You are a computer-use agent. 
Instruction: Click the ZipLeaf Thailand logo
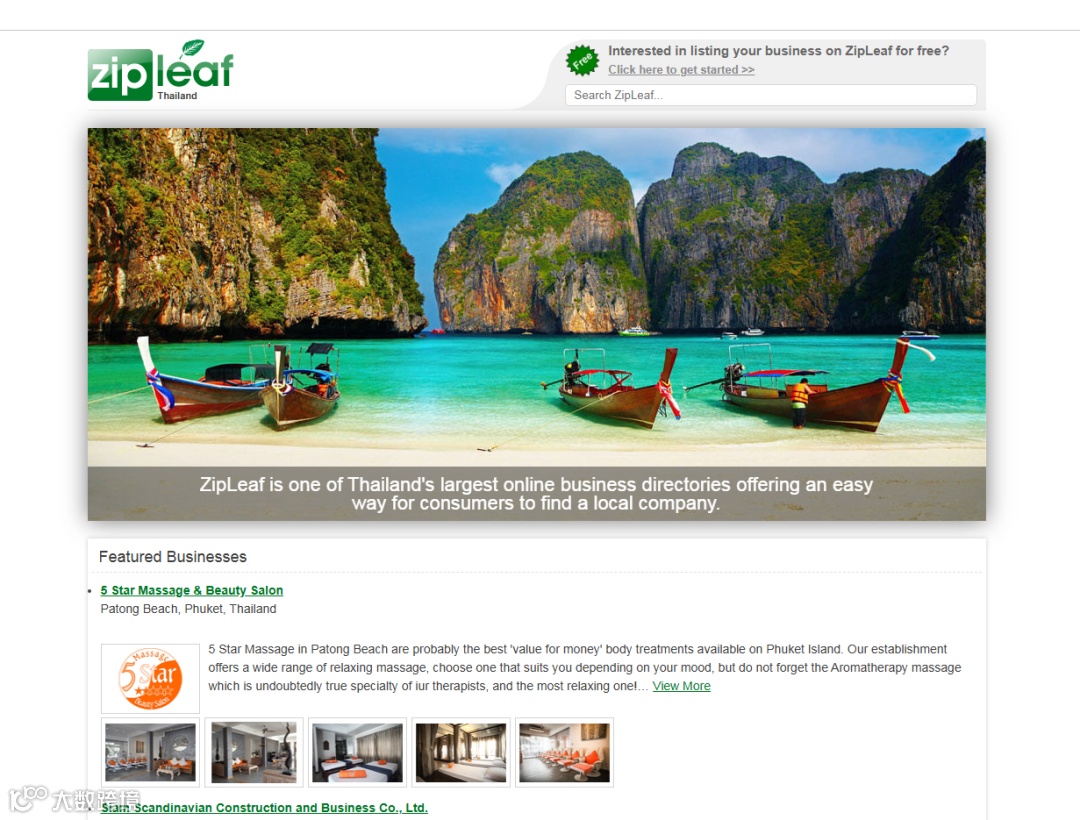[x=160, y=70]
